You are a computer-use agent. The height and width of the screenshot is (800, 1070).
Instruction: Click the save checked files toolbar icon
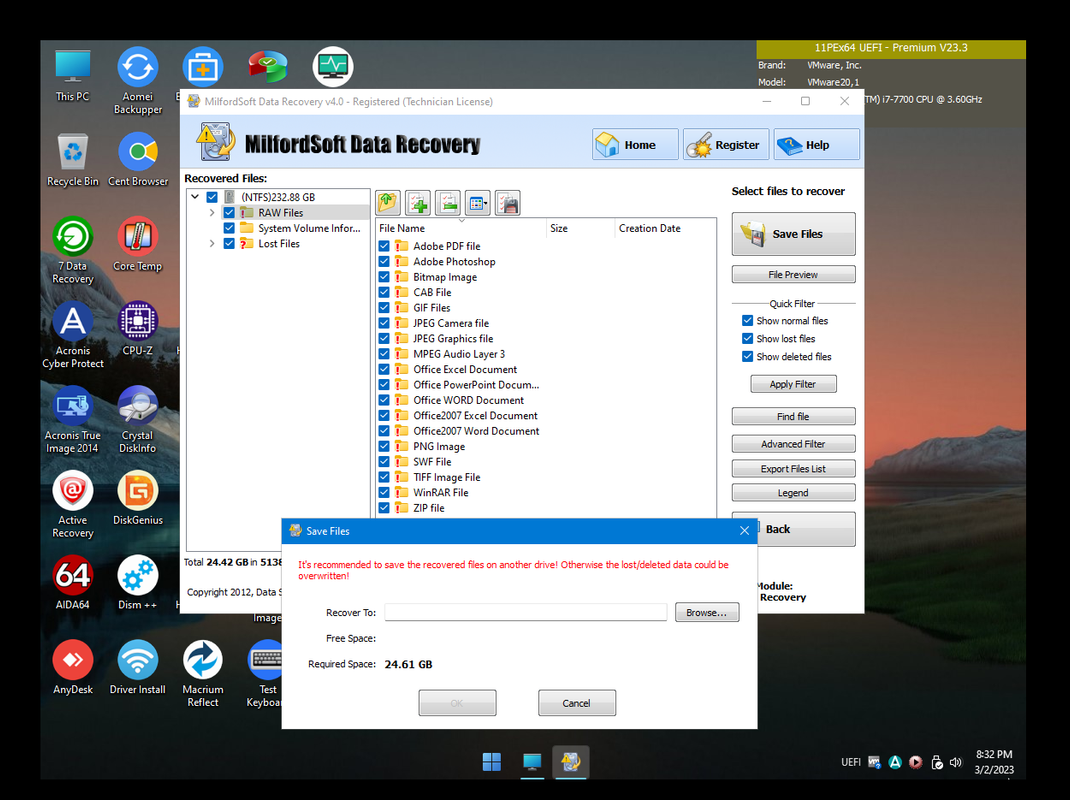click(508, 203)
